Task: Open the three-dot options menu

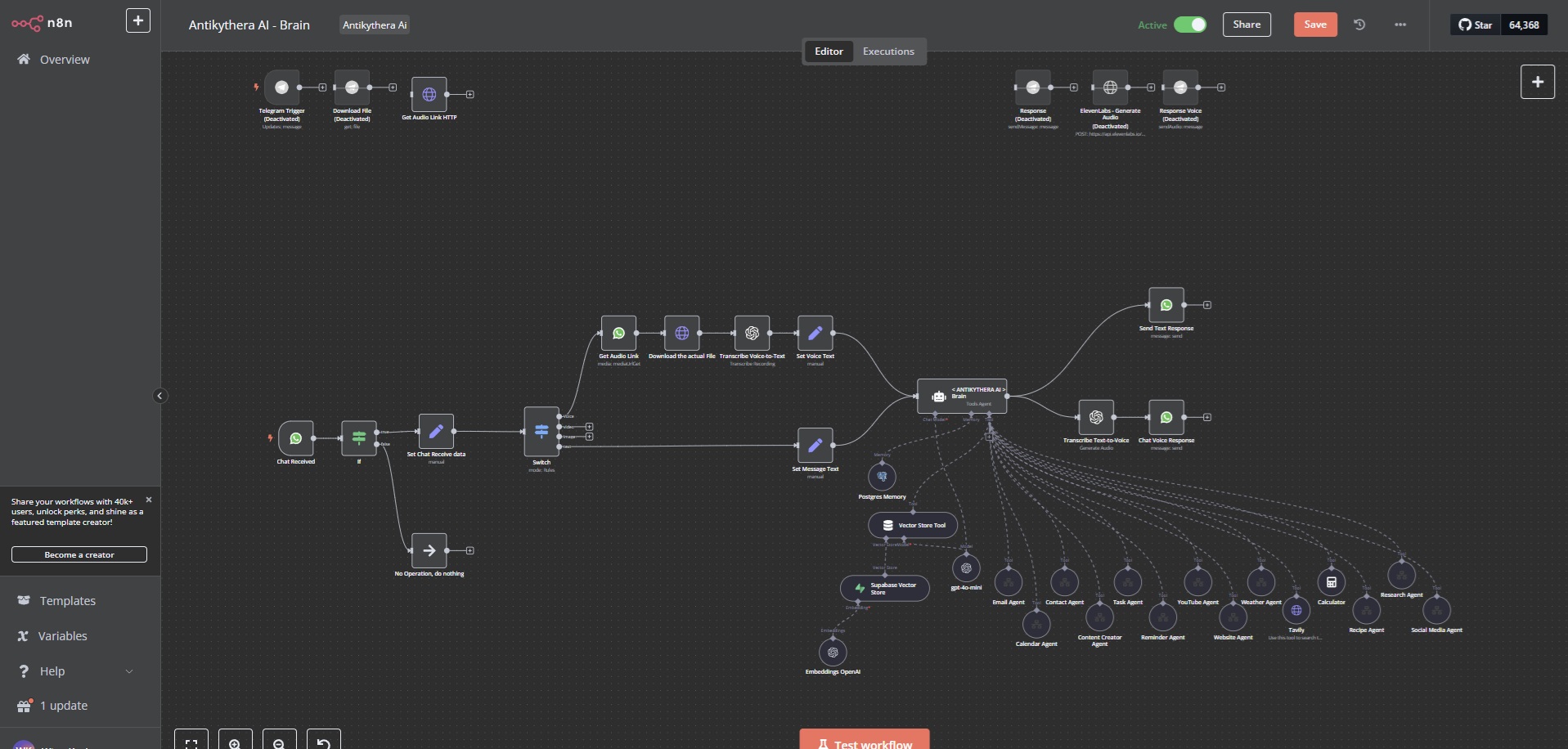Action: click(x=1399, y=25)
